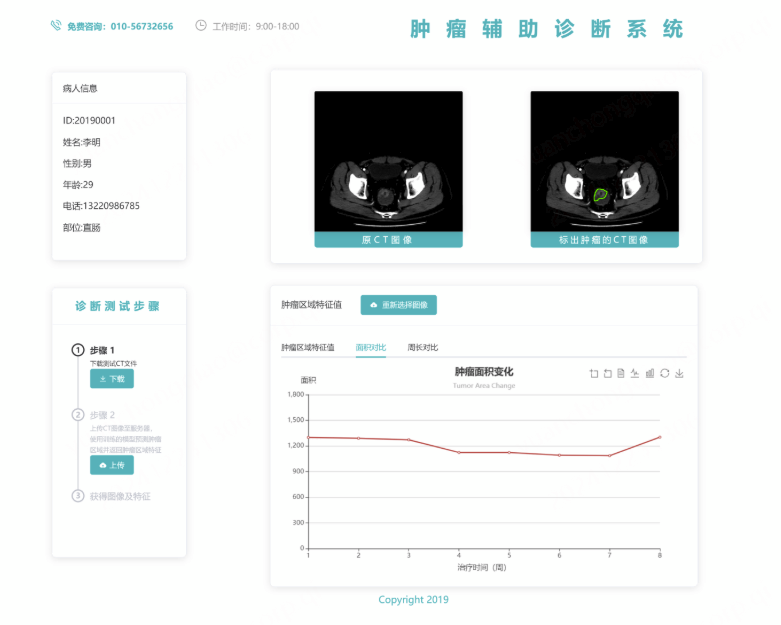781x625 pixels.
Task: Click step 1 circle in diagnosis steps
Action: (x=78, y=350)
